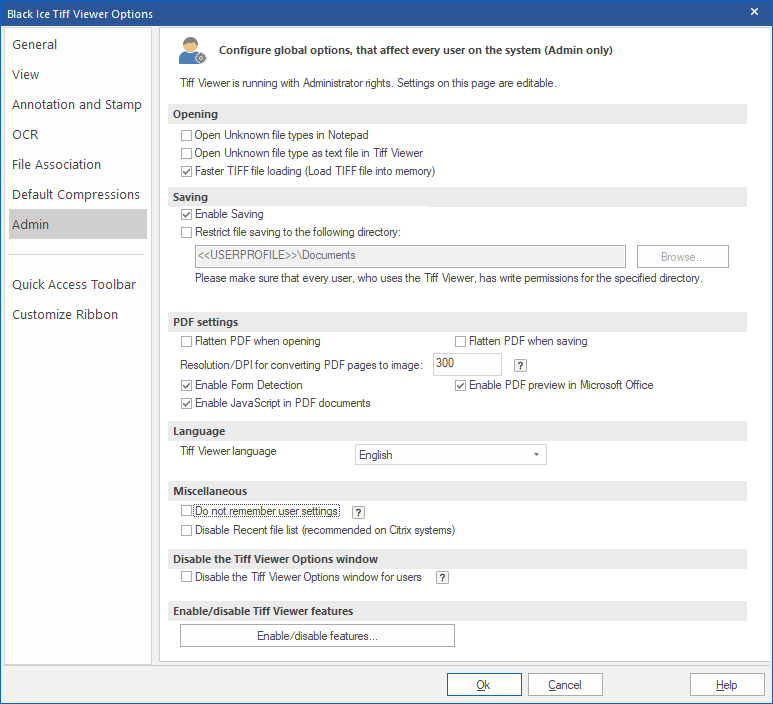Uncheck Faster TIFF file loading option
Viewport: 773px width, 704px height.
186,171
